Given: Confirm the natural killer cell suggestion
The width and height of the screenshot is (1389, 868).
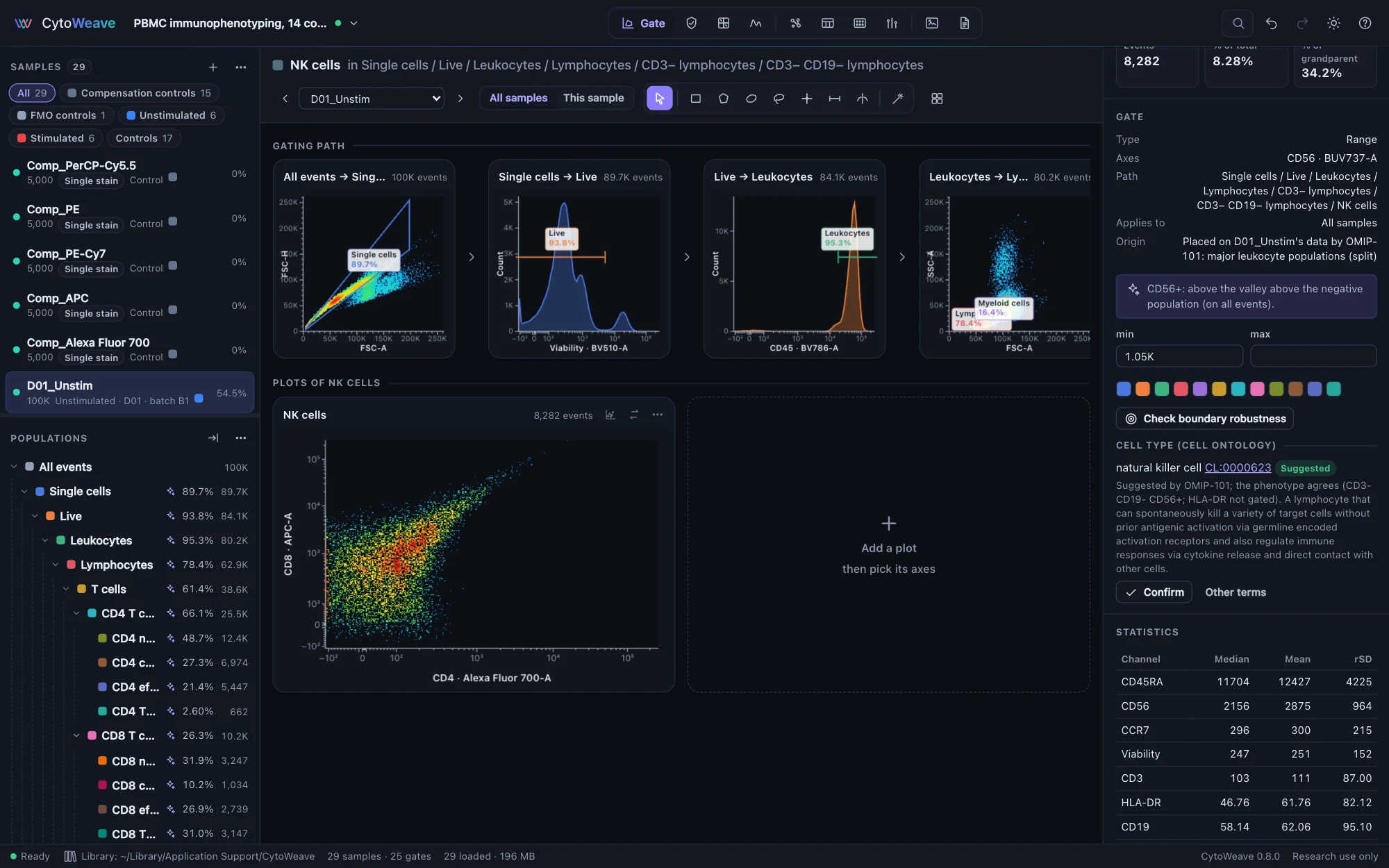Looking at the screenshot, I should [1154, 592].
